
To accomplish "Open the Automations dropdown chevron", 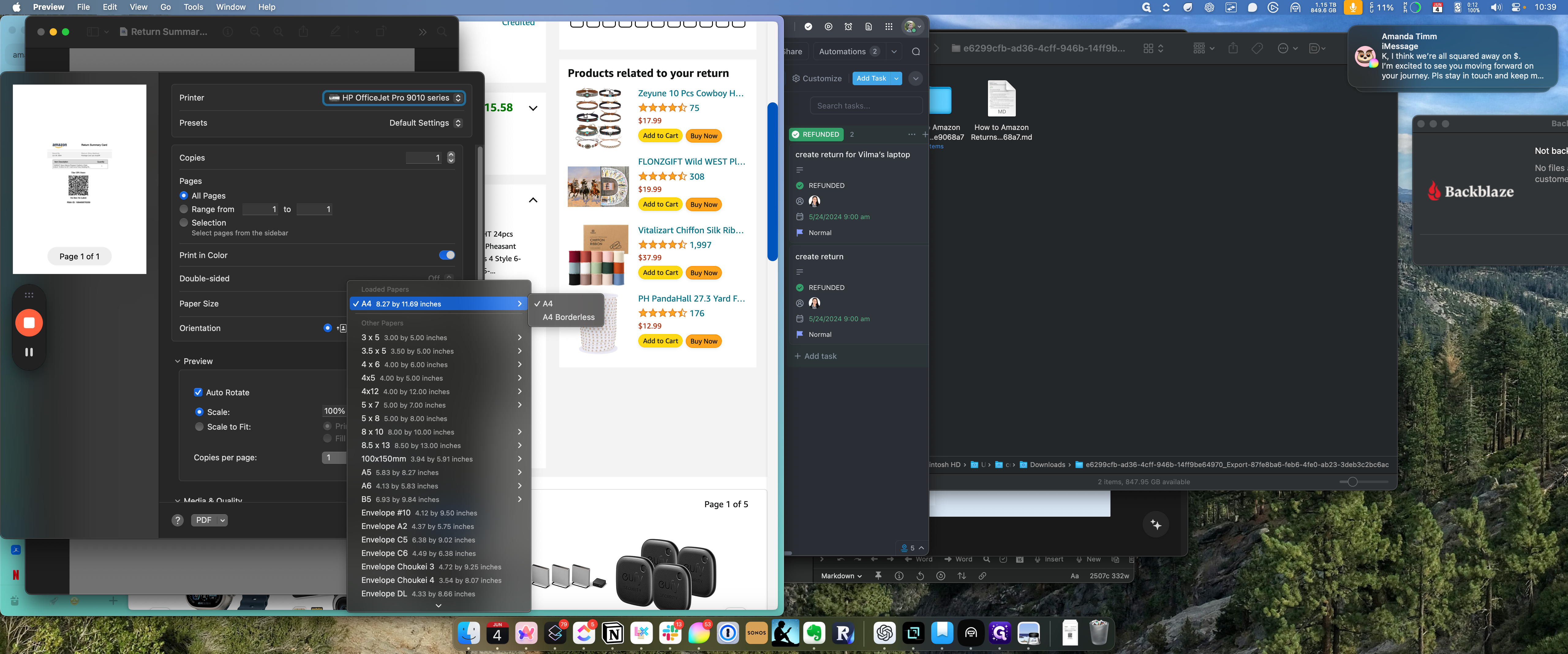I will click(x=894, y=52).
